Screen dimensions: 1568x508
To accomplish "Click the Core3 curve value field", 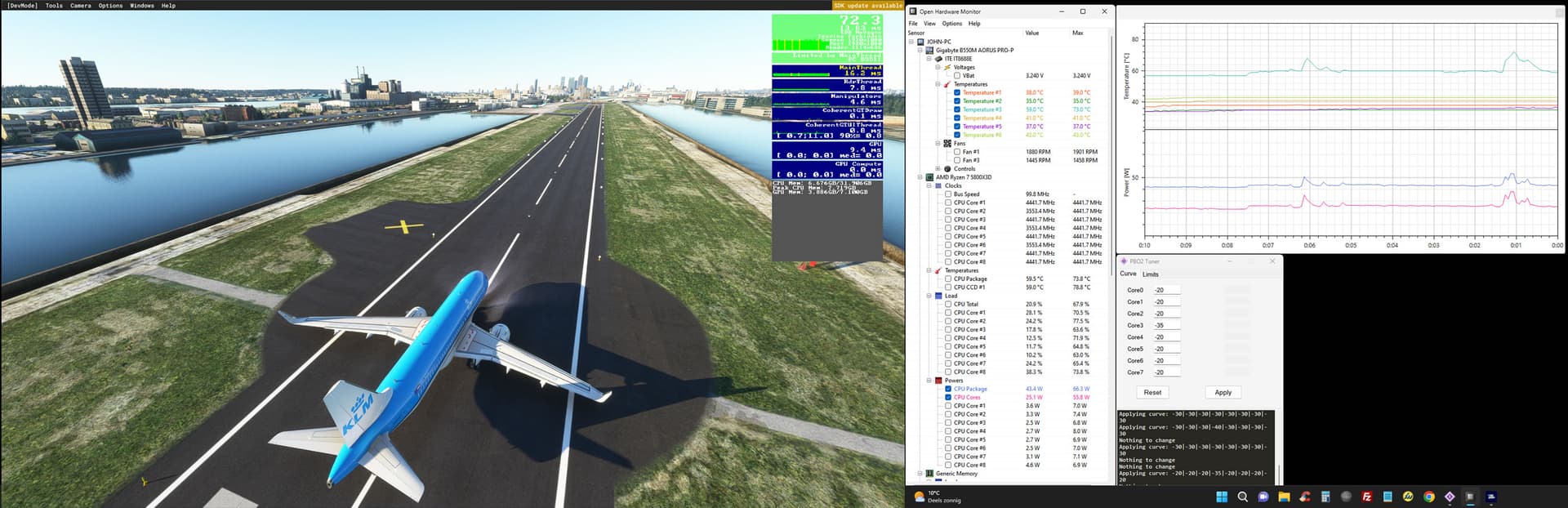I will [1166, 325].
